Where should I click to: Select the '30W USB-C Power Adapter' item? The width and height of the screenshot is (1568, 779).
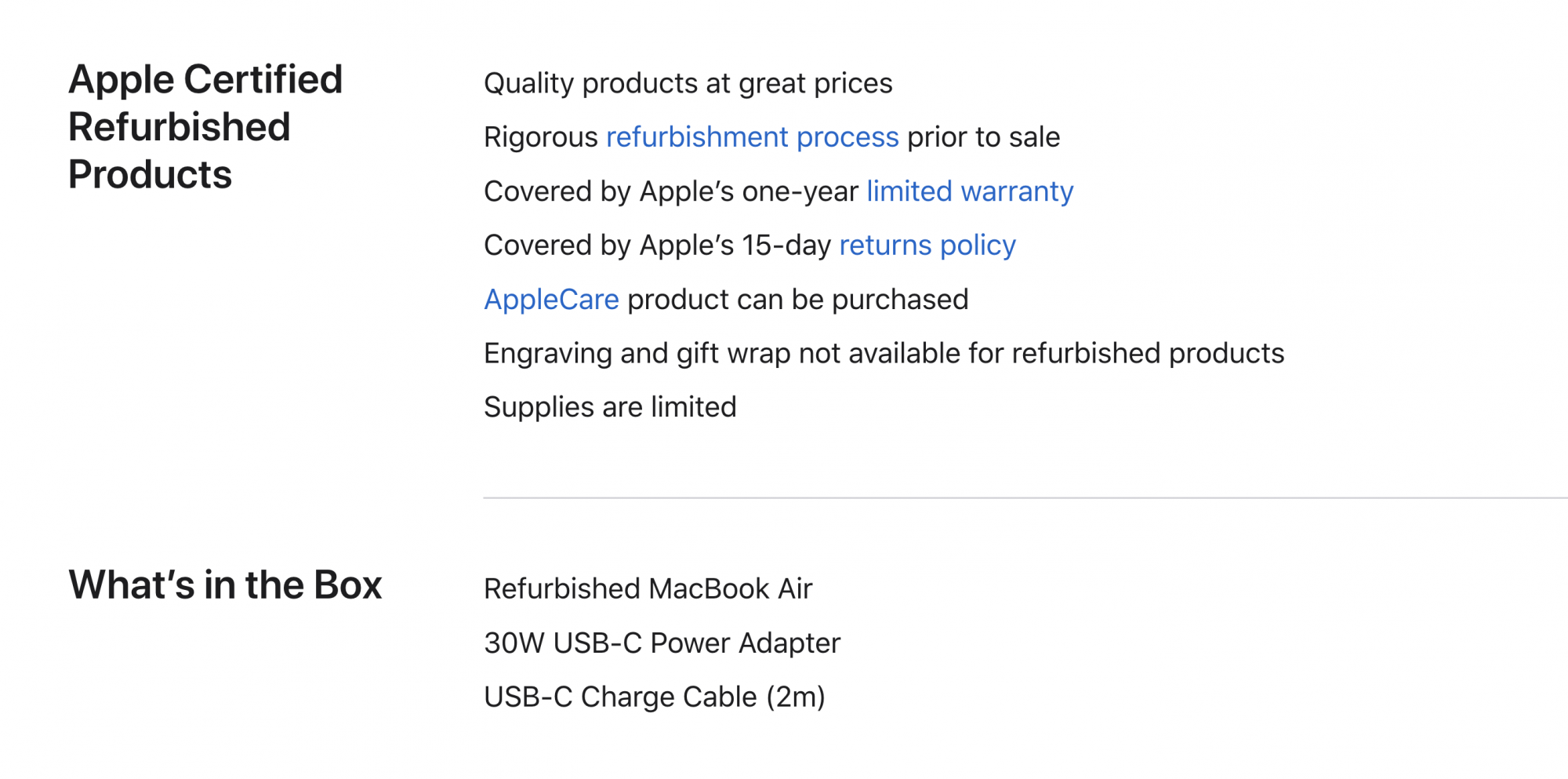(662, 643)
